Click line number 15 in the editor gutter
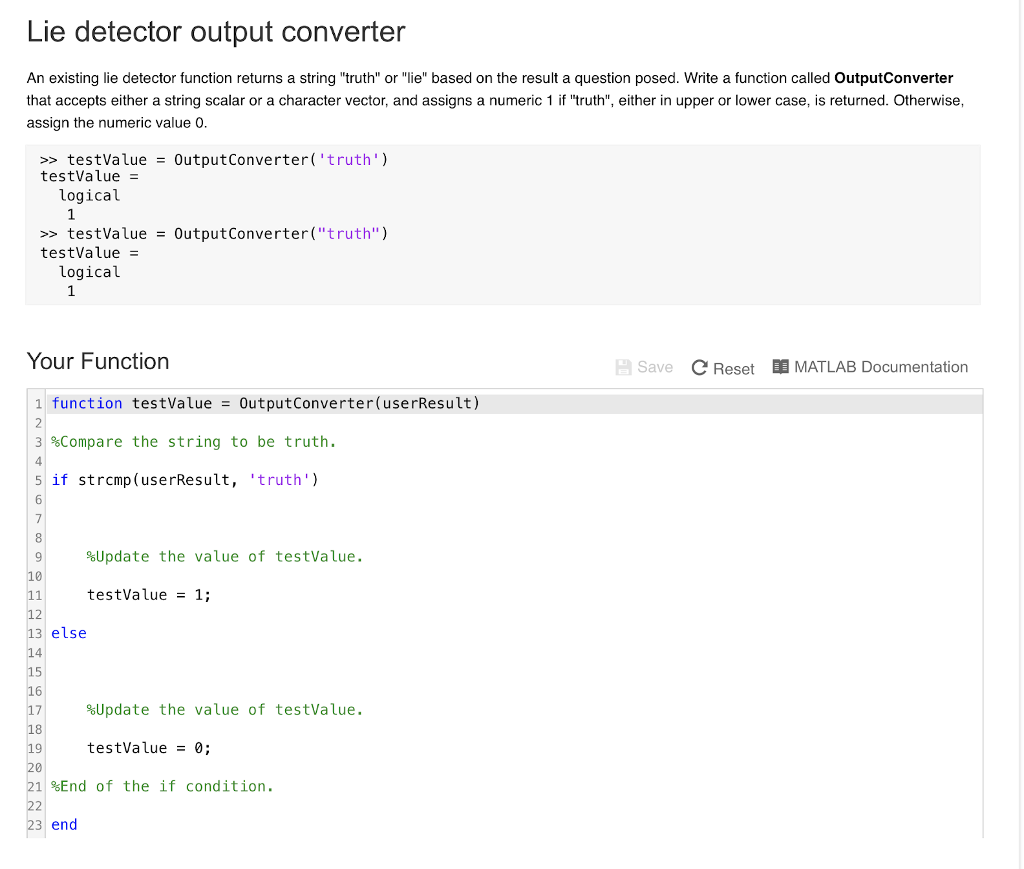The width and height of the screenshot is (1024, 869). pos(35,672)
